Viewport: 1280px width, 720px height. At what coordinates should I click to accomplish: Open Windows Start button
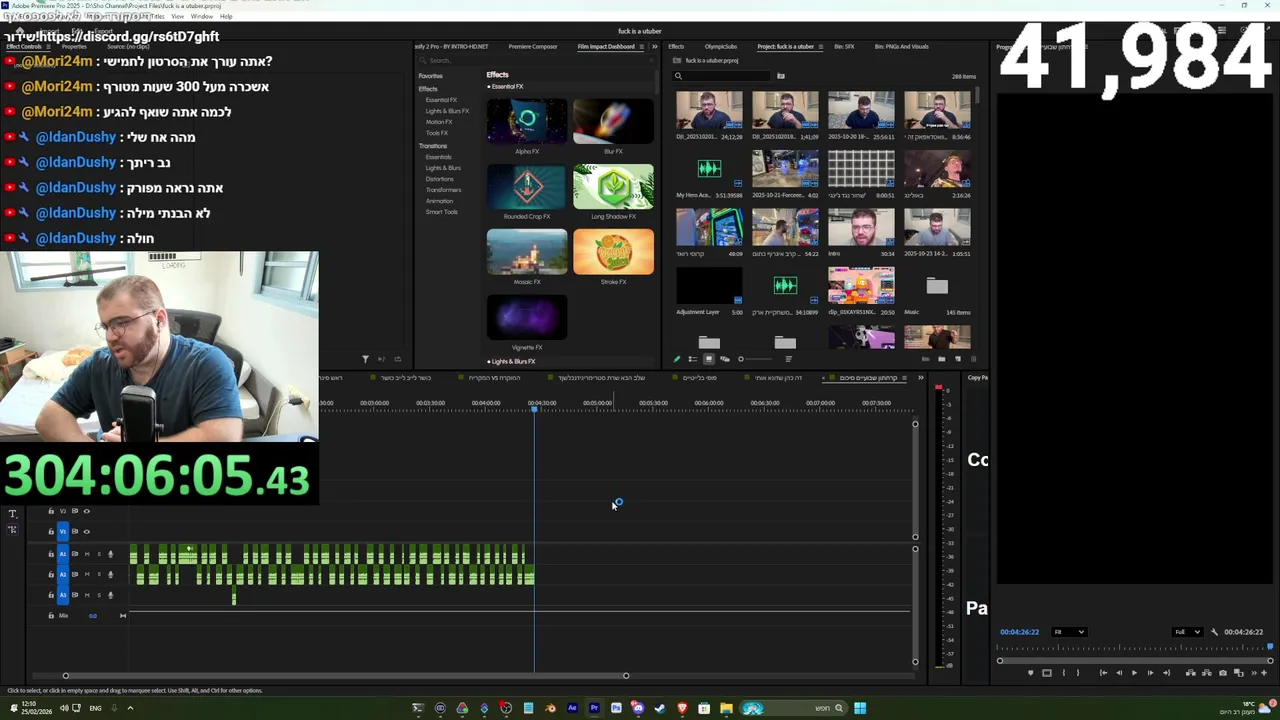[860, 709]
